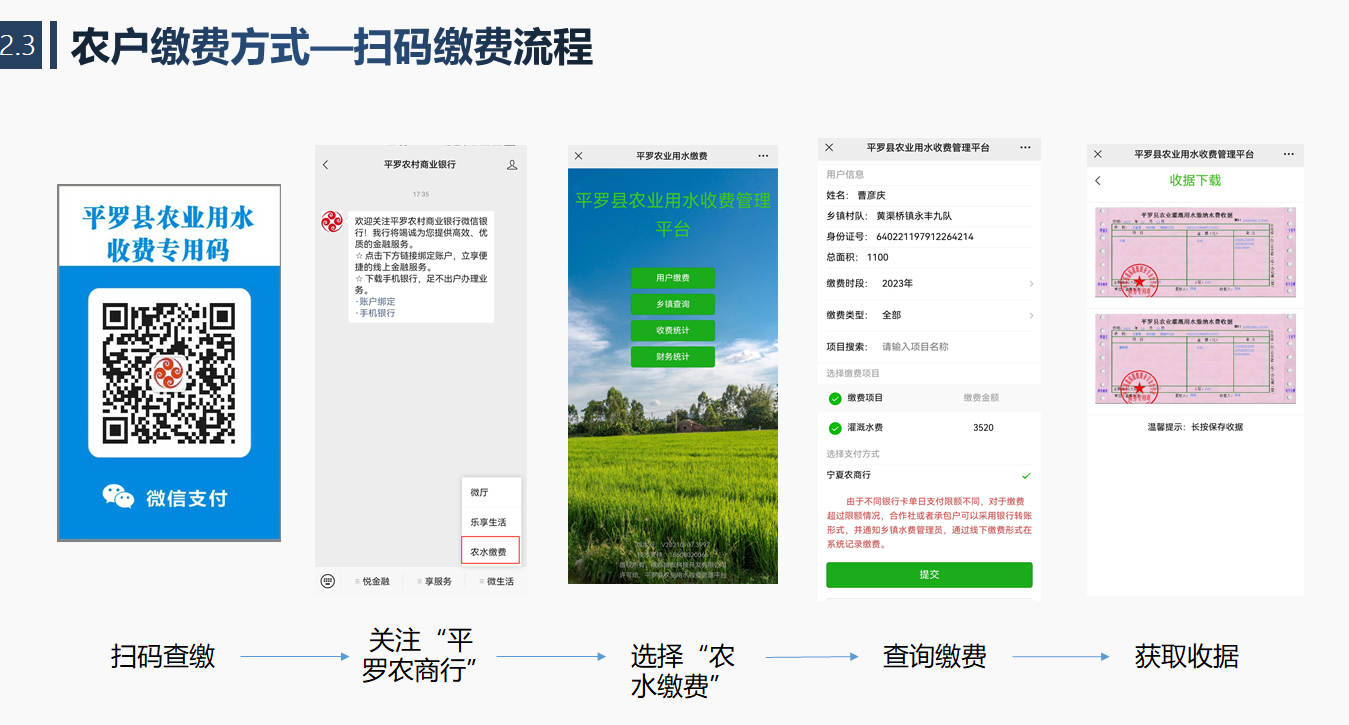The height and width of the screenshot is (725, 1349).
Task: Open the first pink receipt thumbnail
Action: [1195, 253]
